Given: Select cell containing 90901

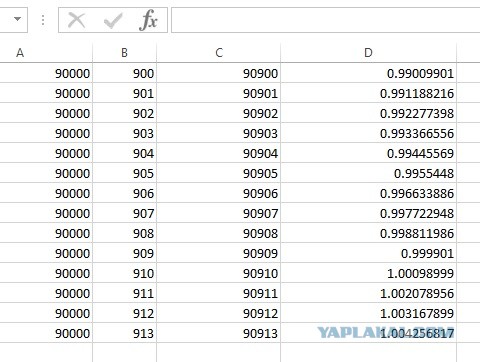Looking at the screenshot, I should coord(219,93).
